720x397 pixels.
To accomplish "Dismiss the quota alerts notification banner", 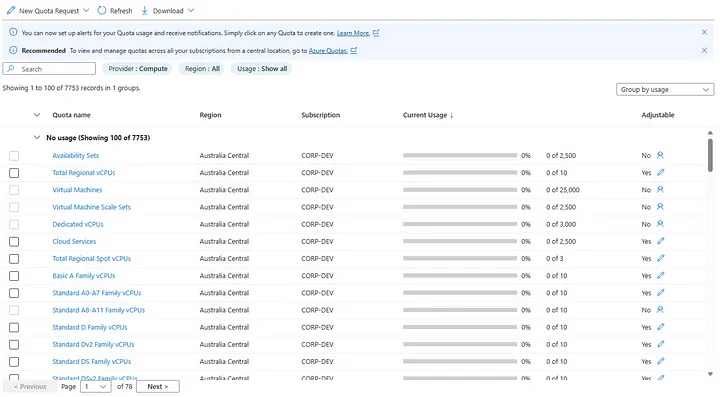I will click(704, 32).
